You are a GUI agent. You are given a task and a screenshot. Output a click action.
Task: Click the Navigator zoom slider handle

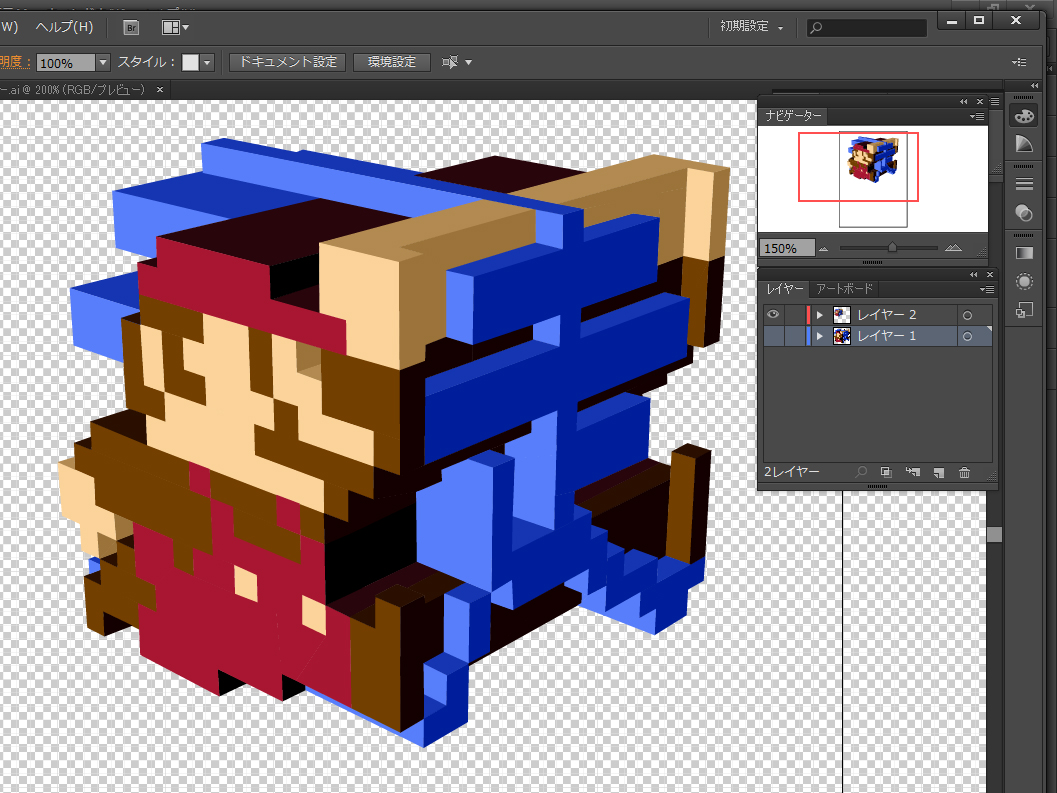(x=893, y=247)
